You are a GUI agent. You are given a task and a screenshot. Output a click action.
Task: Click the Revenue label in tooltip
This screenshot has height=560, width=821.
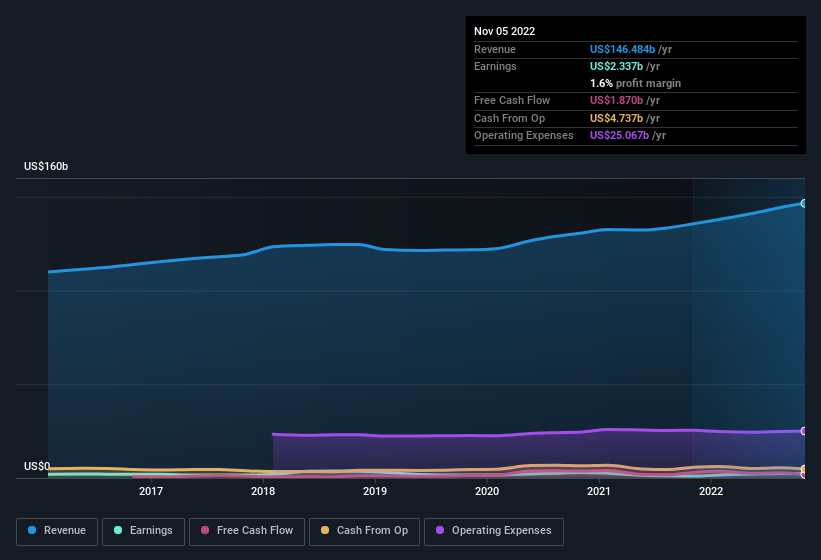495,49
